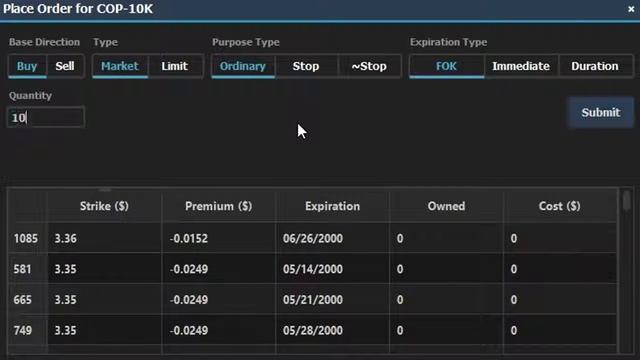Click Owned cell in row 581
The width and height of the screenshot is (640, 360).
point(446,269)
